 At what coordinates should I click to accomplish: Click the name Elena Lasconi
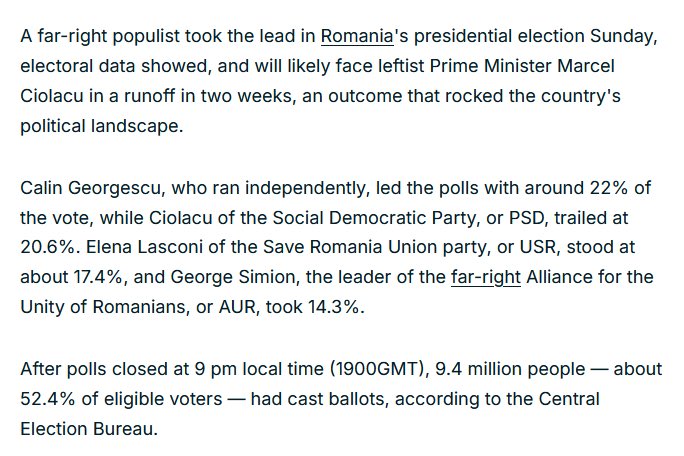[x=144, y=247]
